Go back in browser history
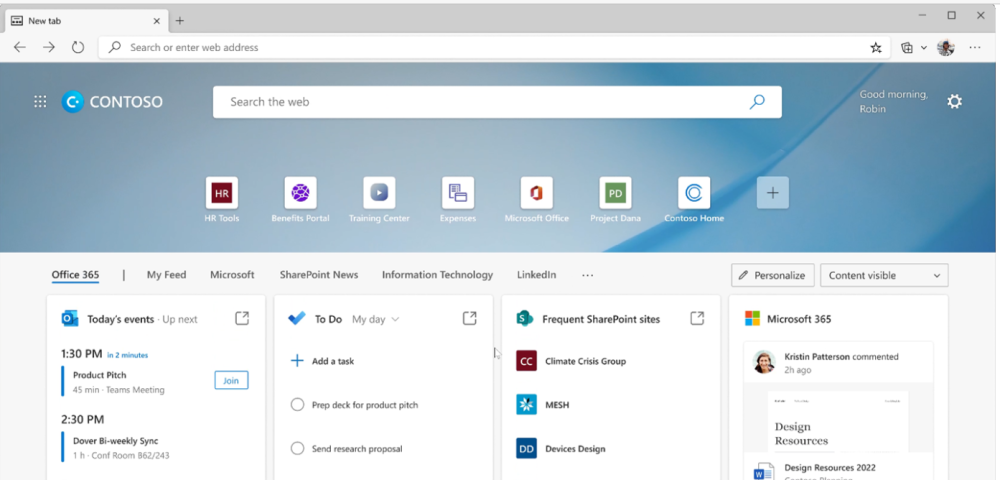This screenshot has width=1000, height=480. pos(20,47)
